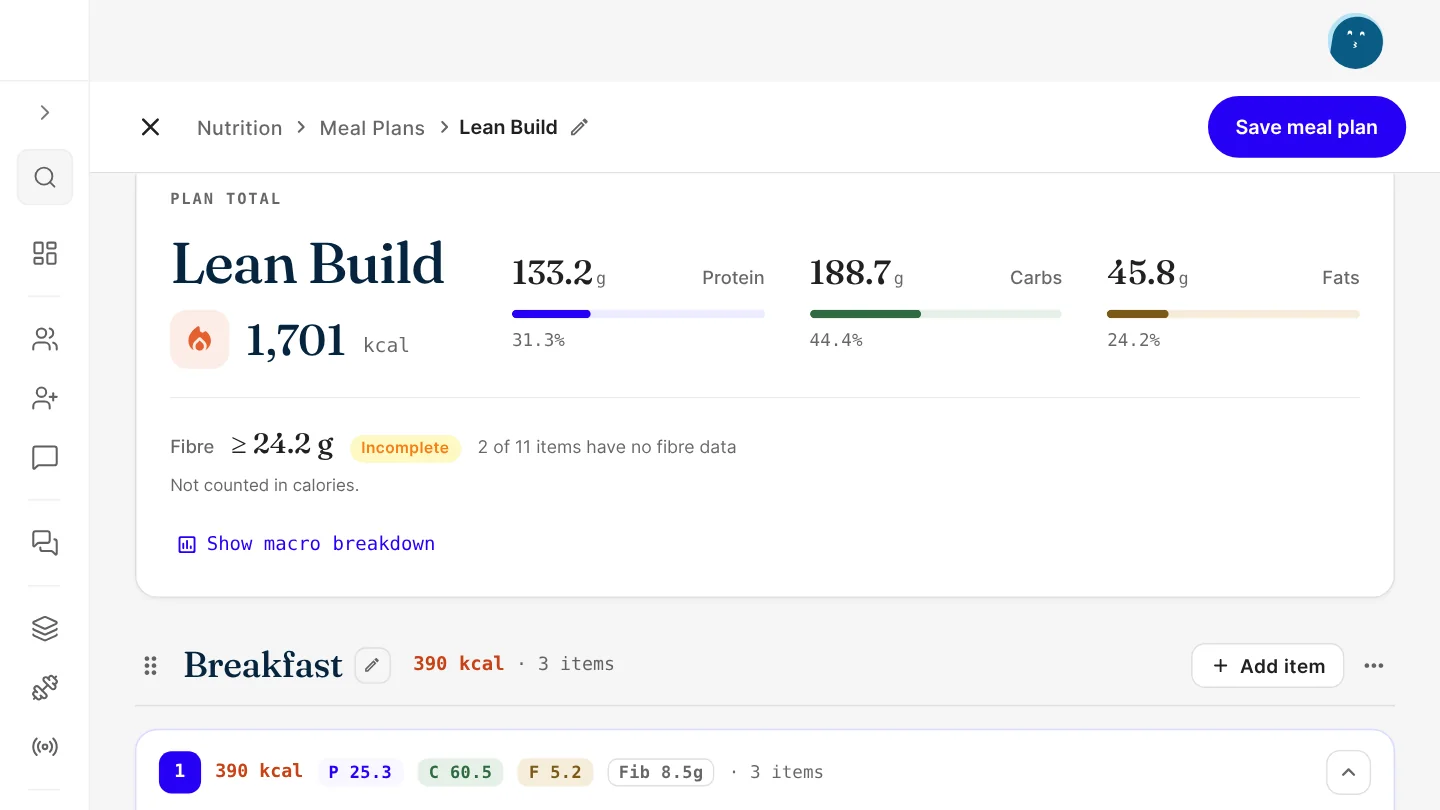Image resolution: width=1440 pixels, height=810 pixels.
Task: Go to Nutrition breadcrumb
Action: pos(240,128)
